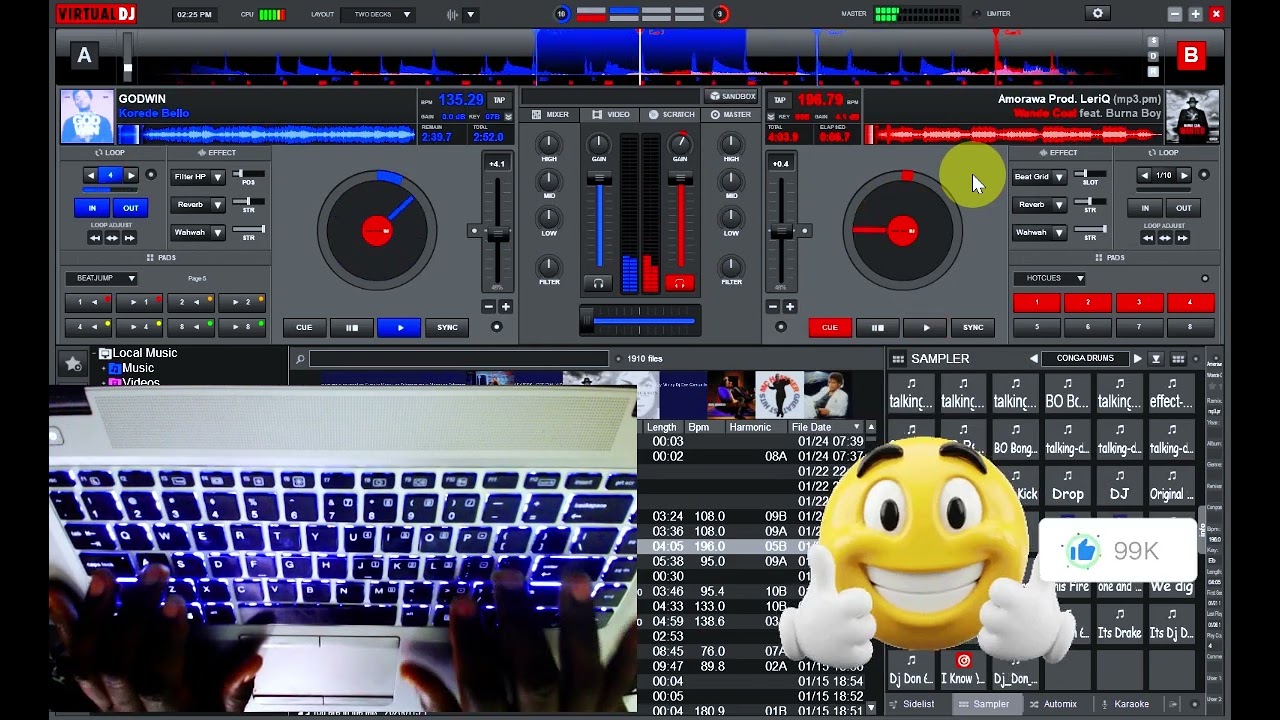This screenshot has height=720, width=1280.
Task: Increase deck A pitch range plus
Action: [505, 307]
